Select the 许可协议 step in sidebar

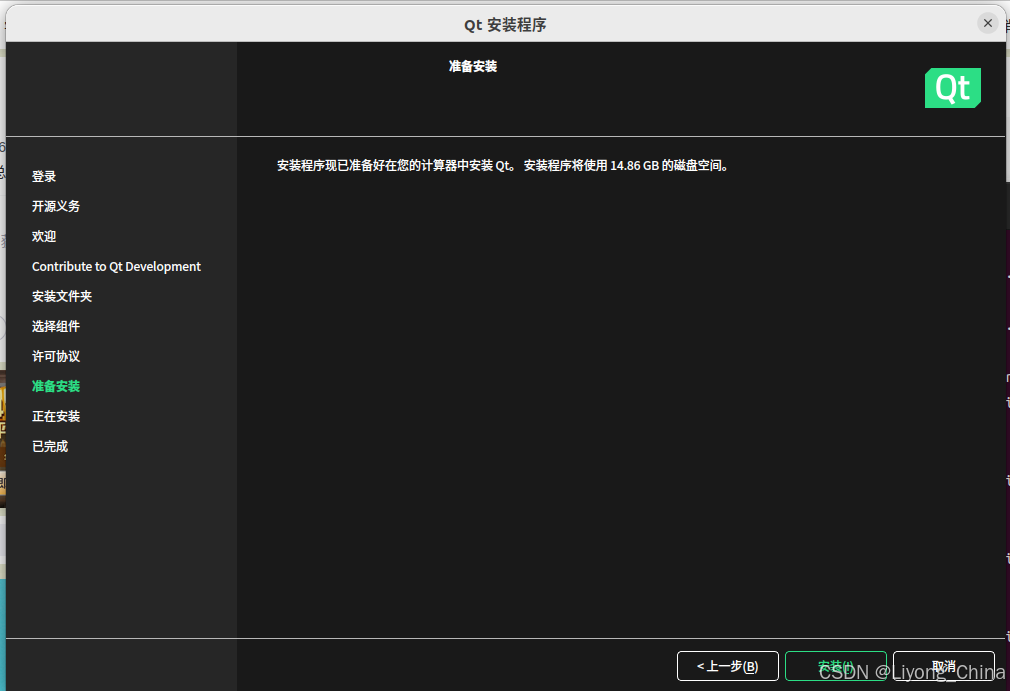pos(56,356)
